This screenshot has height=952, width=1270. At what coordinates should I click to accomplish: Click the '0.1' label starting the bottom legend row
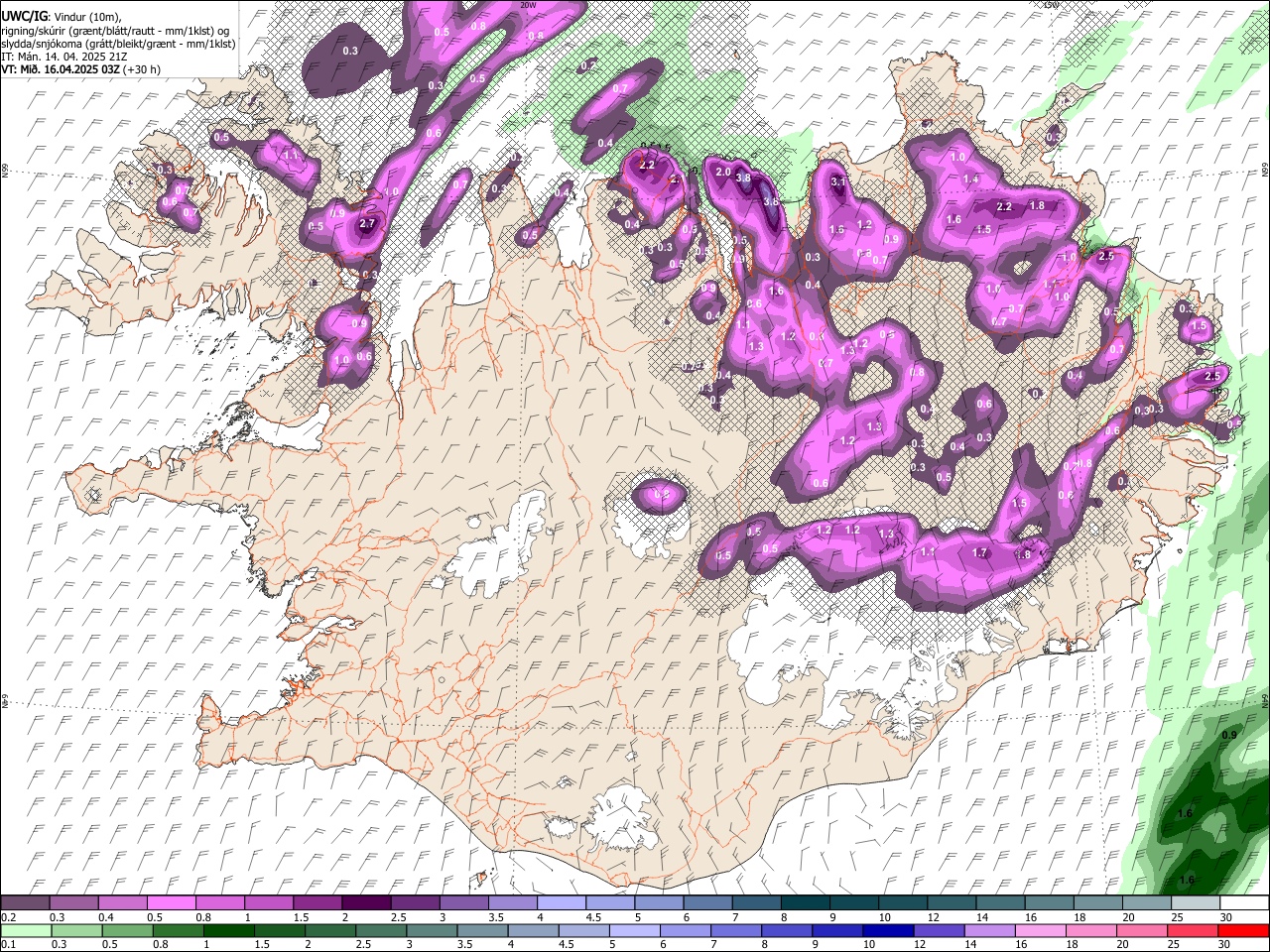(9, 944)
